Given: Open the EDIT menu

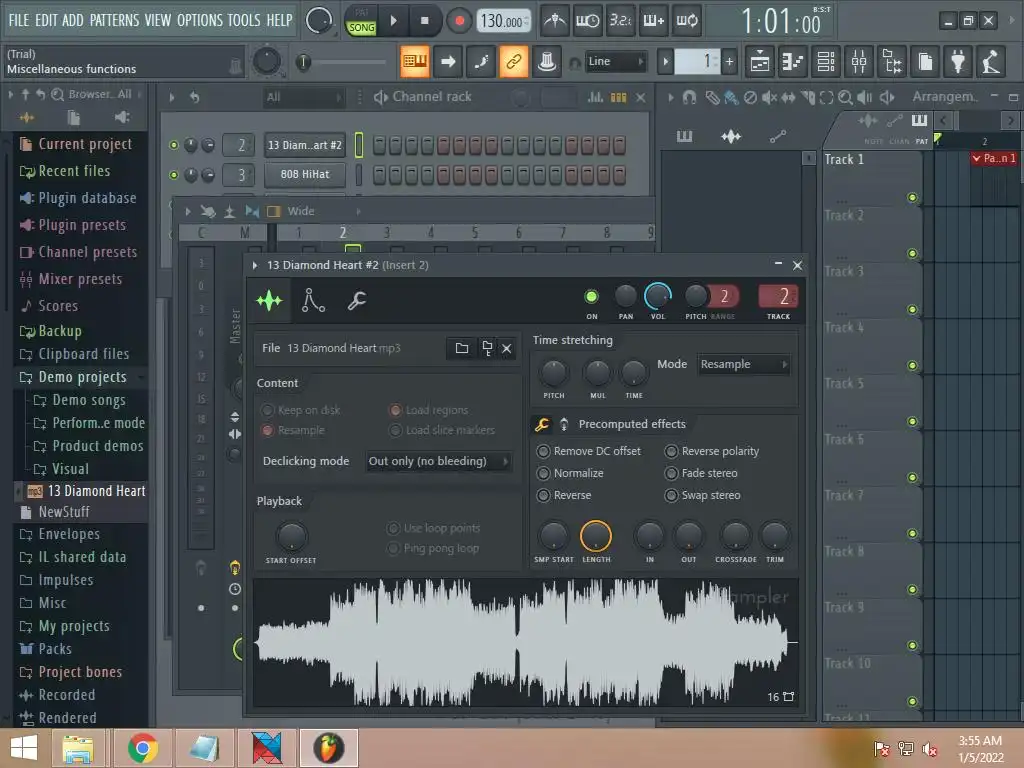Looking at the screenshot, I should coord(46,20).
